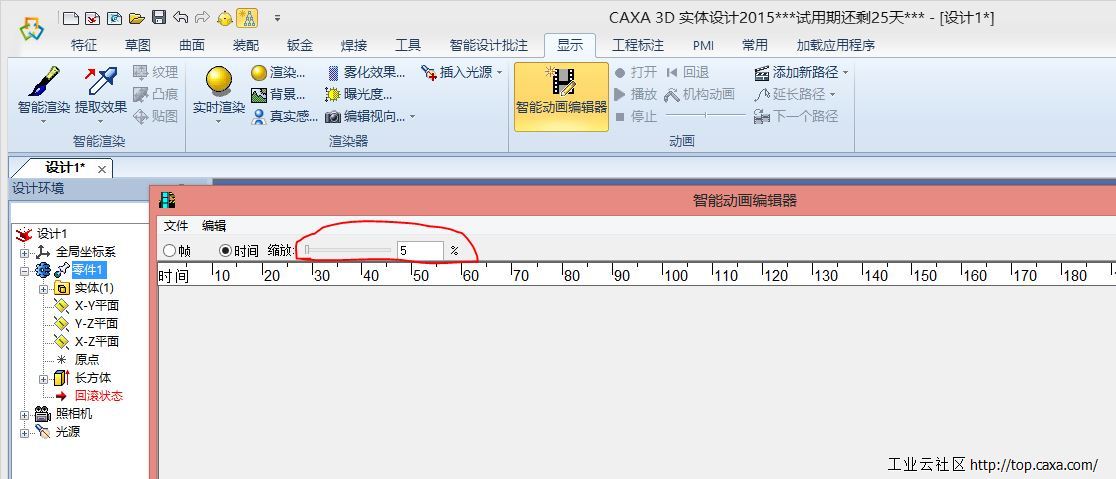Click the 播放 play button
1116x479 pixels.
[635, 94]
